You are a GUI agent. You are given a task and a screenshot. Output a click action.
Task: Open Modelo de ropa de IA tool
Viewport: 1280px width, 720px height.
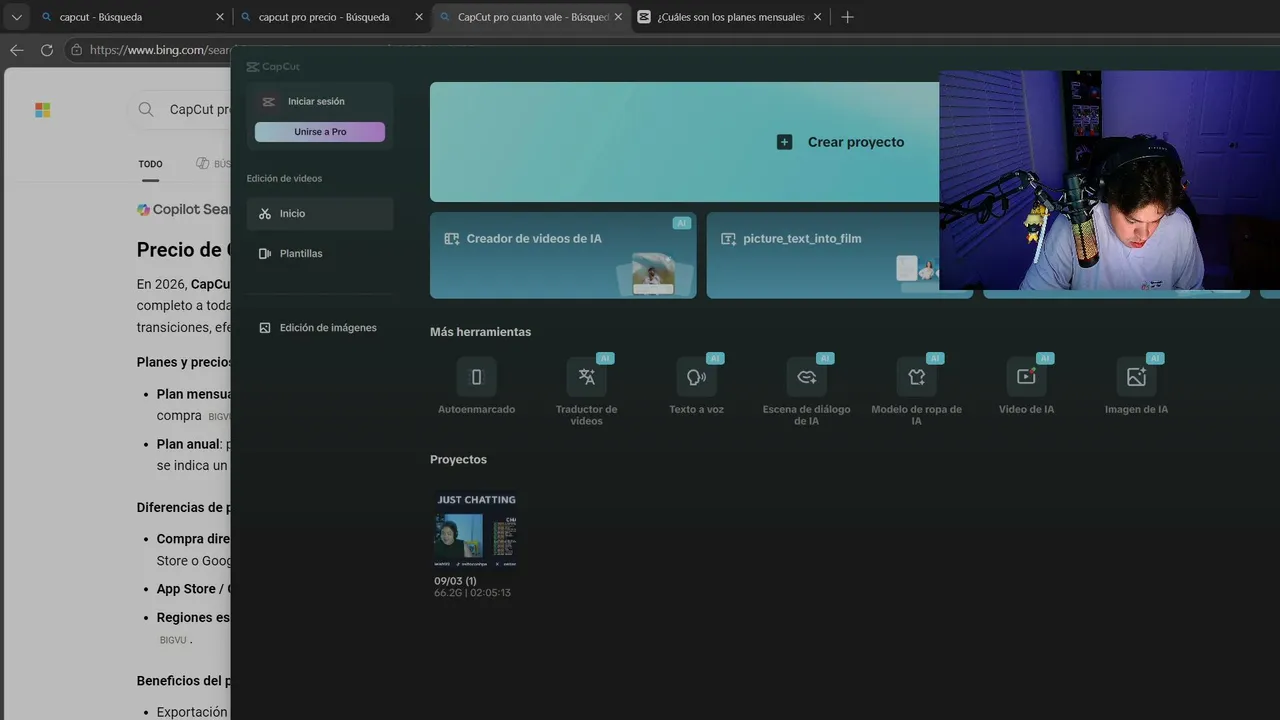pyautogui.click(x=916, y=391)
